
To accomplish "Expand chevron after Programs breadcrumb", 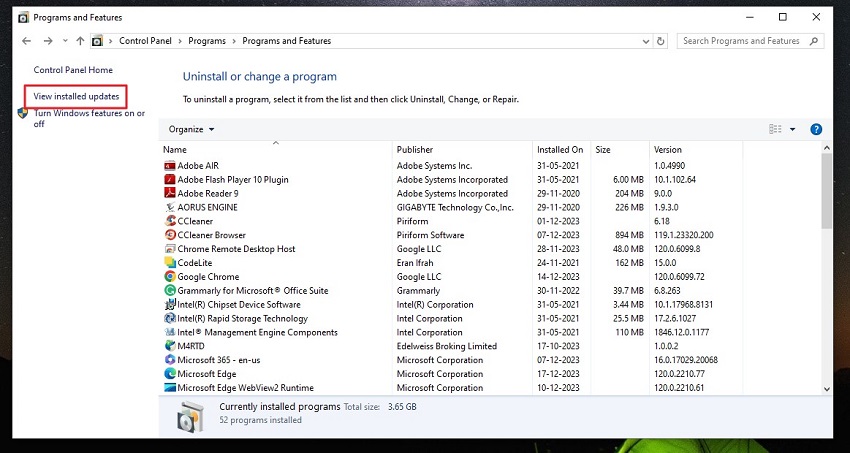I will point(234,41).
